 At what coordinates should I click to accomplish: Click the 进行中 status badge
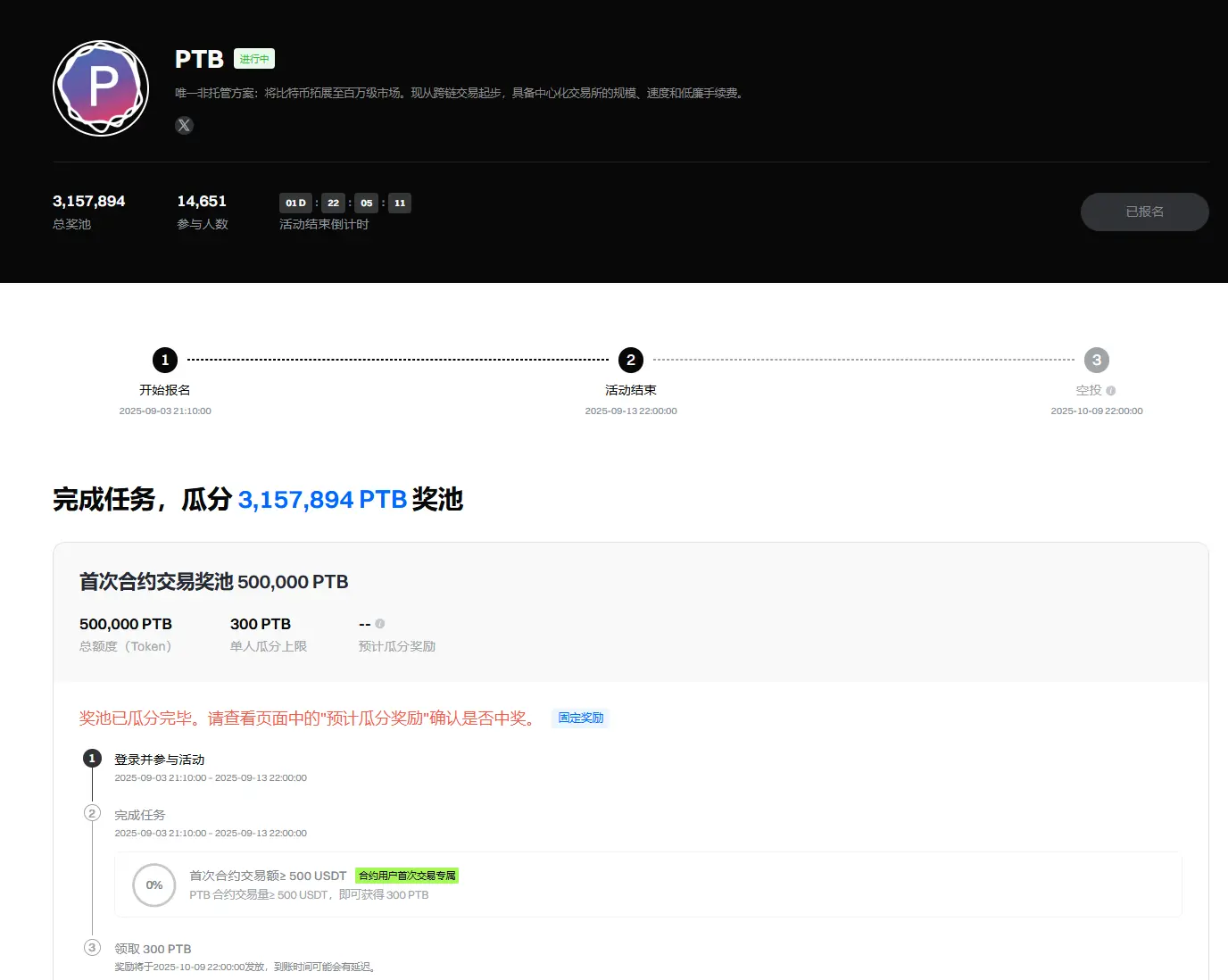click(254, 59)
